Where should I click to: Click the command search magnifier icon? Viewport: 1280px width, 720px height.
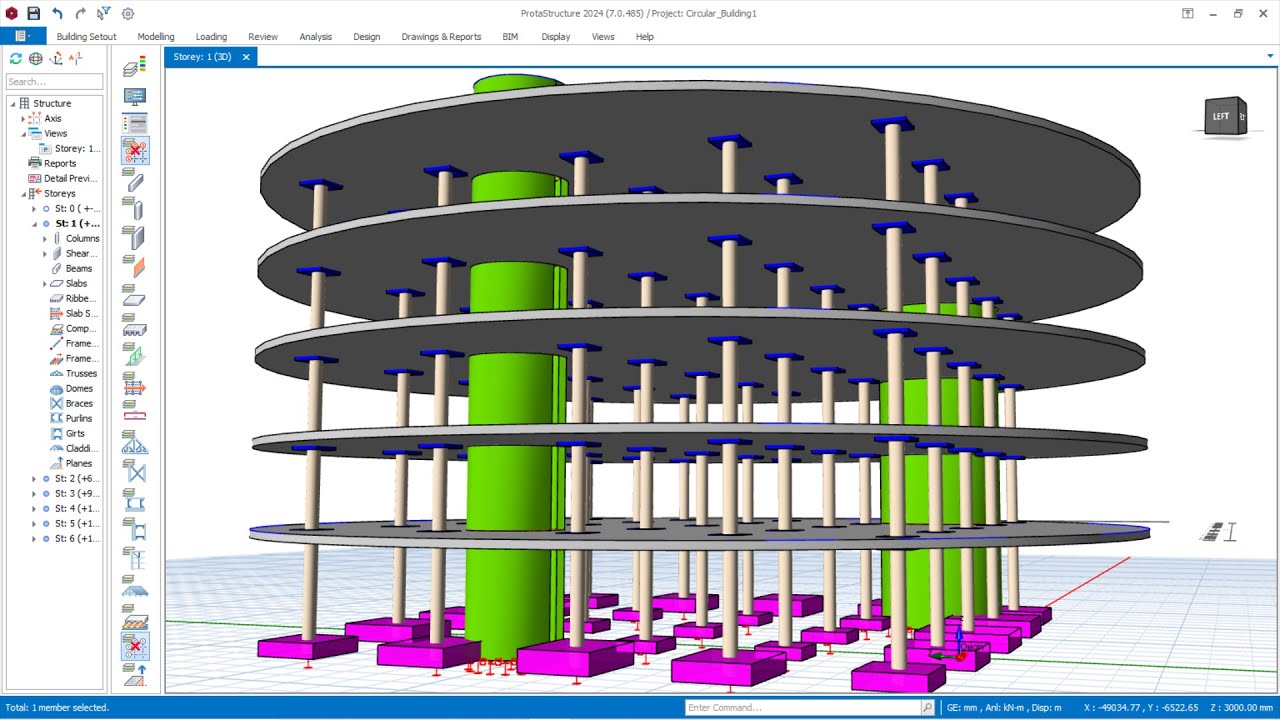click(927, 707)
